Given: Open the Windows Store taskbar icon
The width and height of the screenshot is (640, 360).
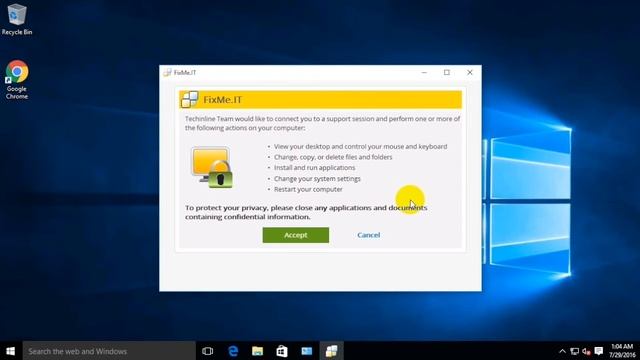Looking at the screenshot, I should point(282,351).
